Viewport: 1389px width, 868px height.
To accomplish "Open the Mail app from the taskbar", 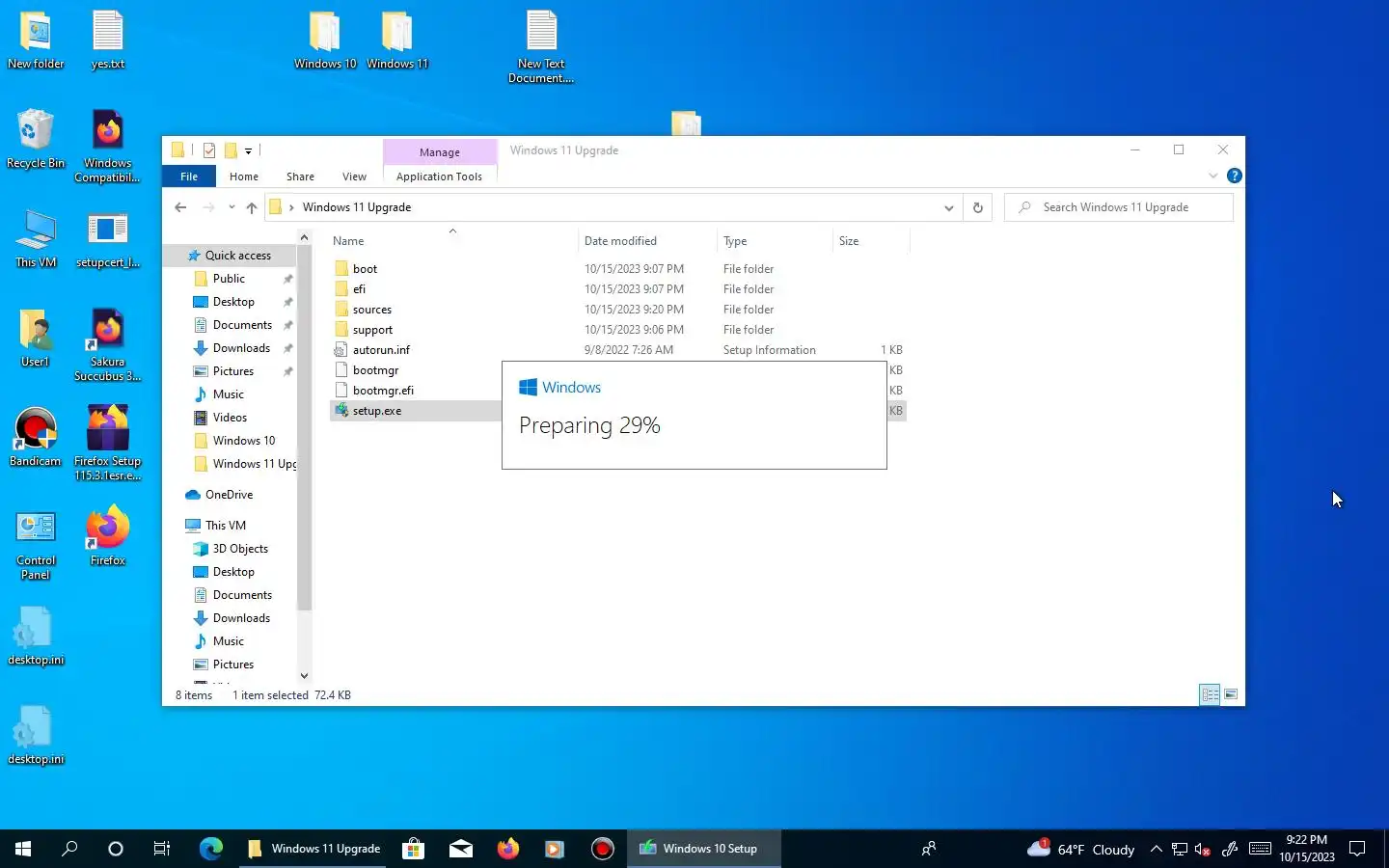I will (x=461, y=849).
